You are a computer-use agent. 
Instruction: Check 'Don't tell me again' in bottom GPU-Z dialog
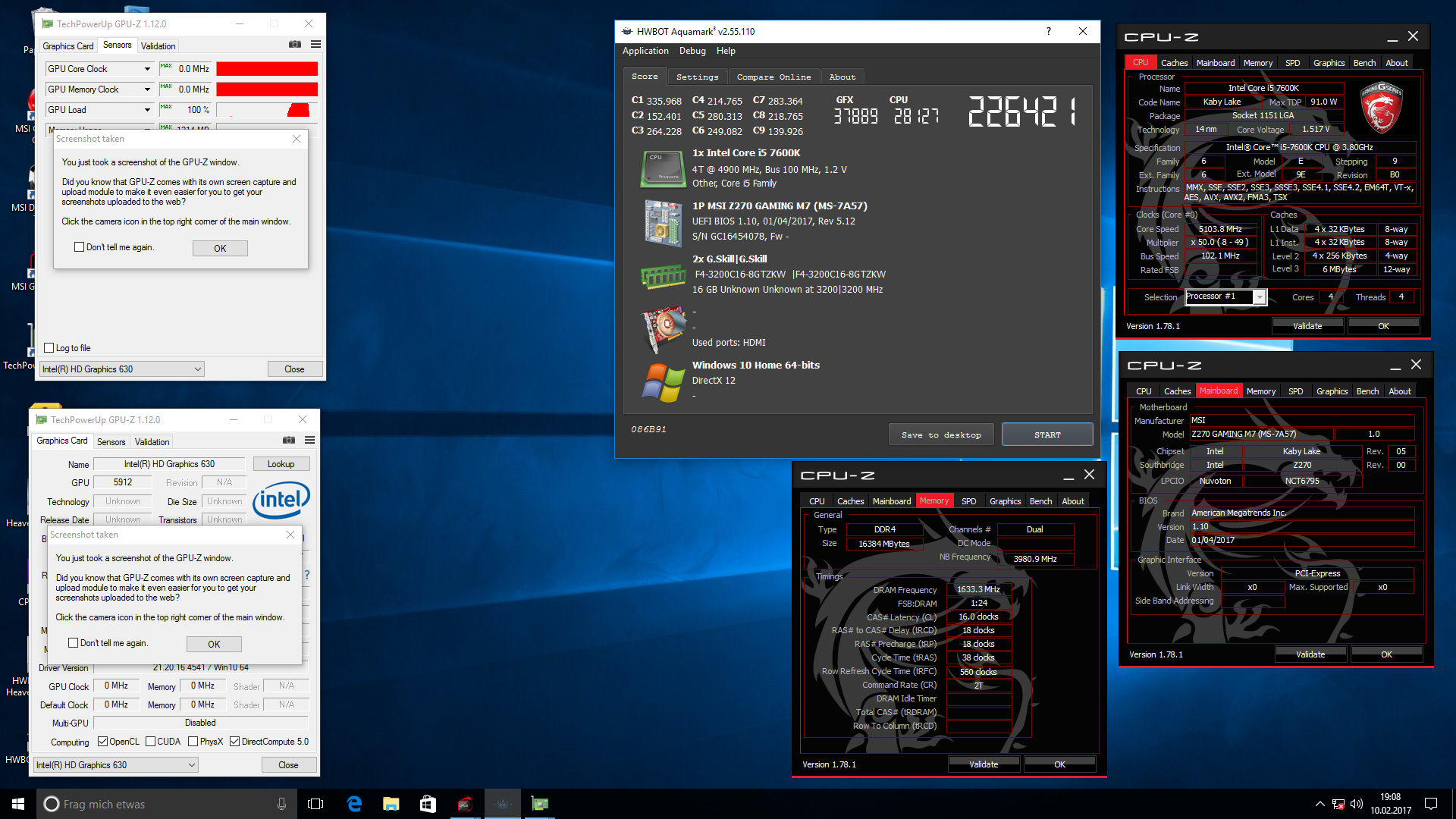point(73,643)
